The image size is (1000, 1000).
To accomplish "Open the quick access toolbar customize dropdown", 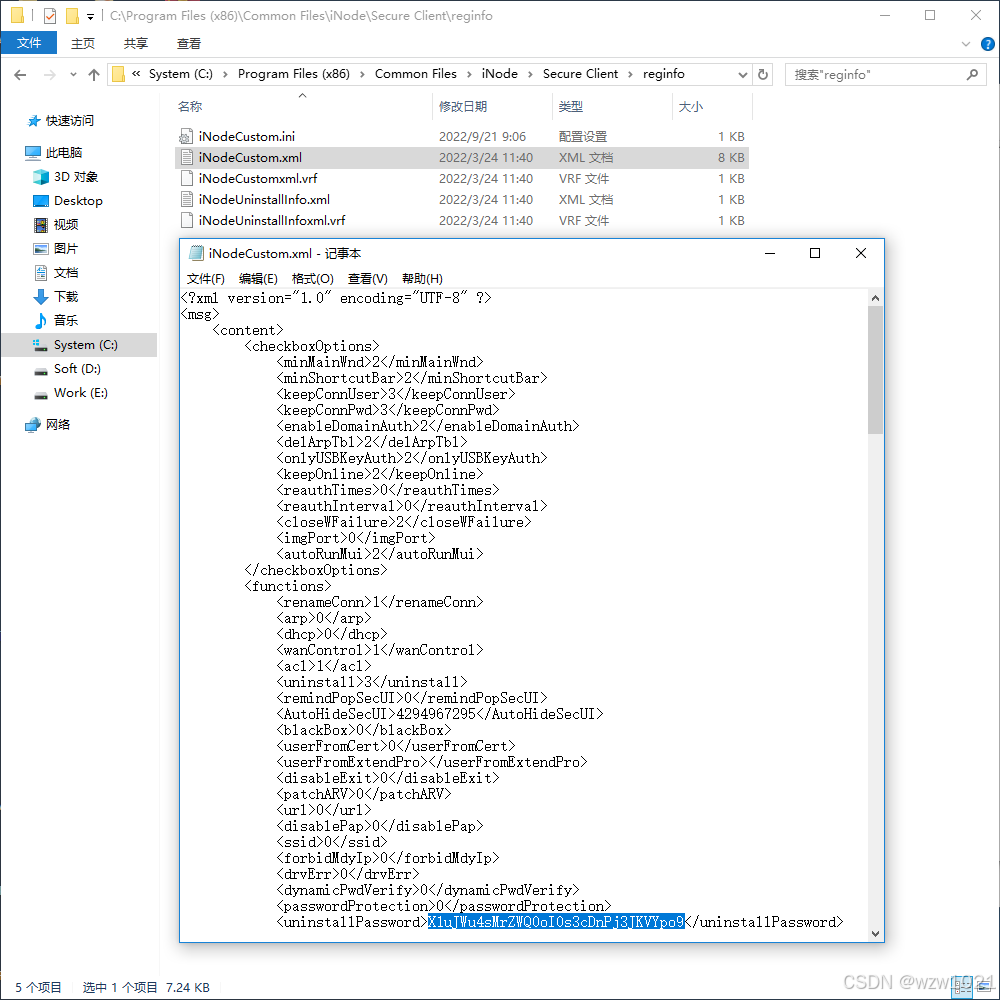I will tap(91, 17).
